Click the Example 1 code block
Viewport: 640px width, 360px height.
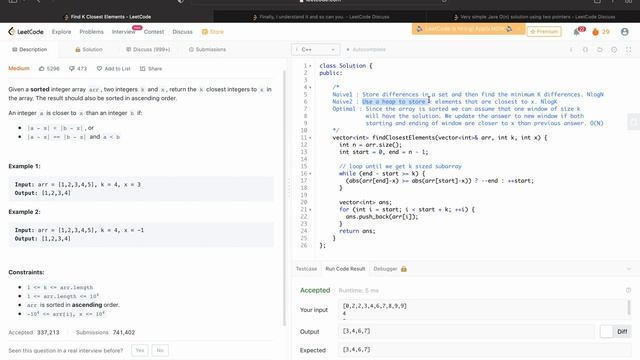coord(141,189)
